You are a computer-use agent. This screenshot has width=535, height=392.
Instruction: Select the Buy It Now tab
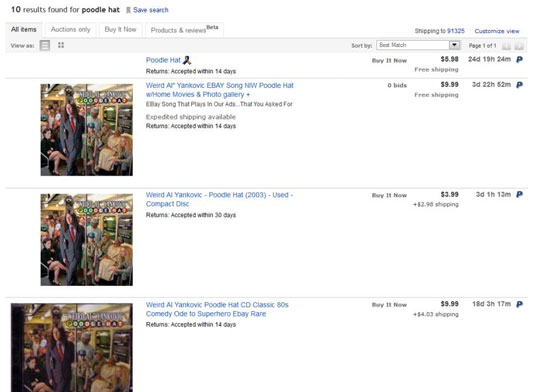click(120, 30)
